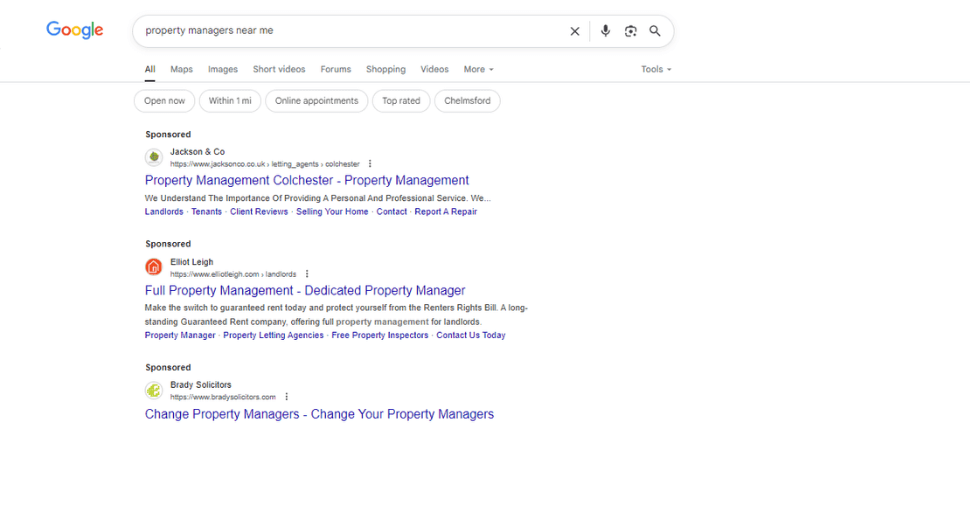The image size is (970, 517).
Task: Expand the More dropdown
Action: click(x=478, y=69)
